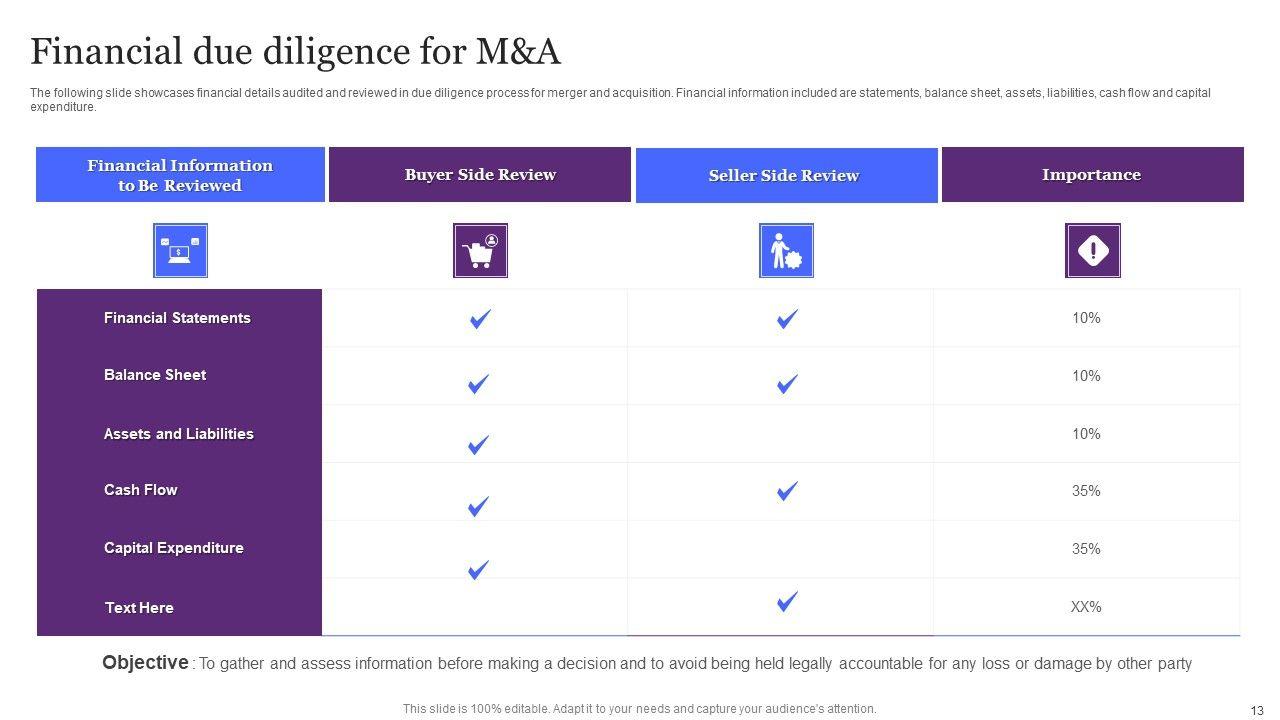Click the slide title Financial due diligence
Viewport: 1280px width, 720px height.
point(295,51)
